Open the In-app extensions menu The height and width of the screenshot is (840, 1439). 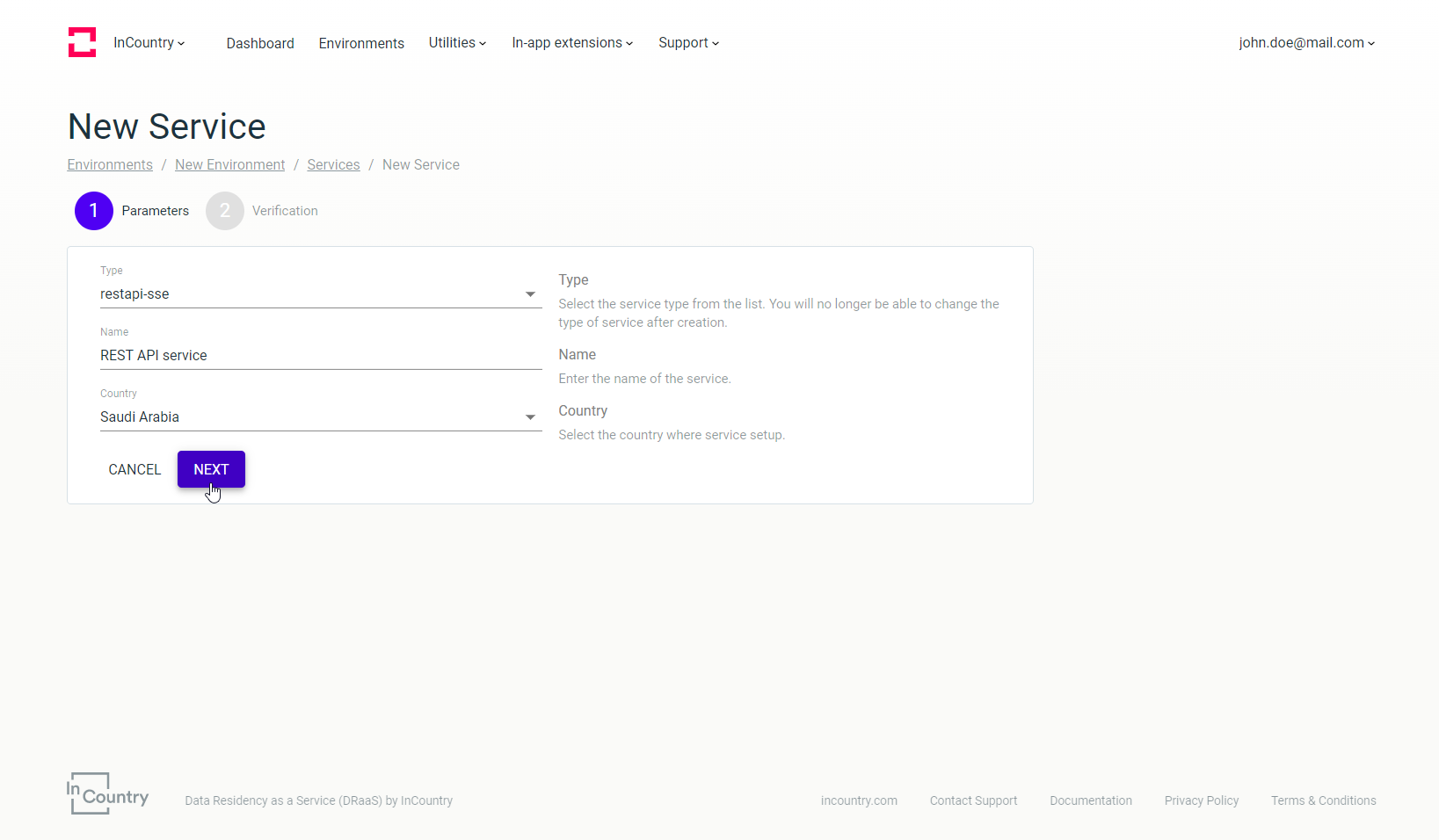click(572, 43)
